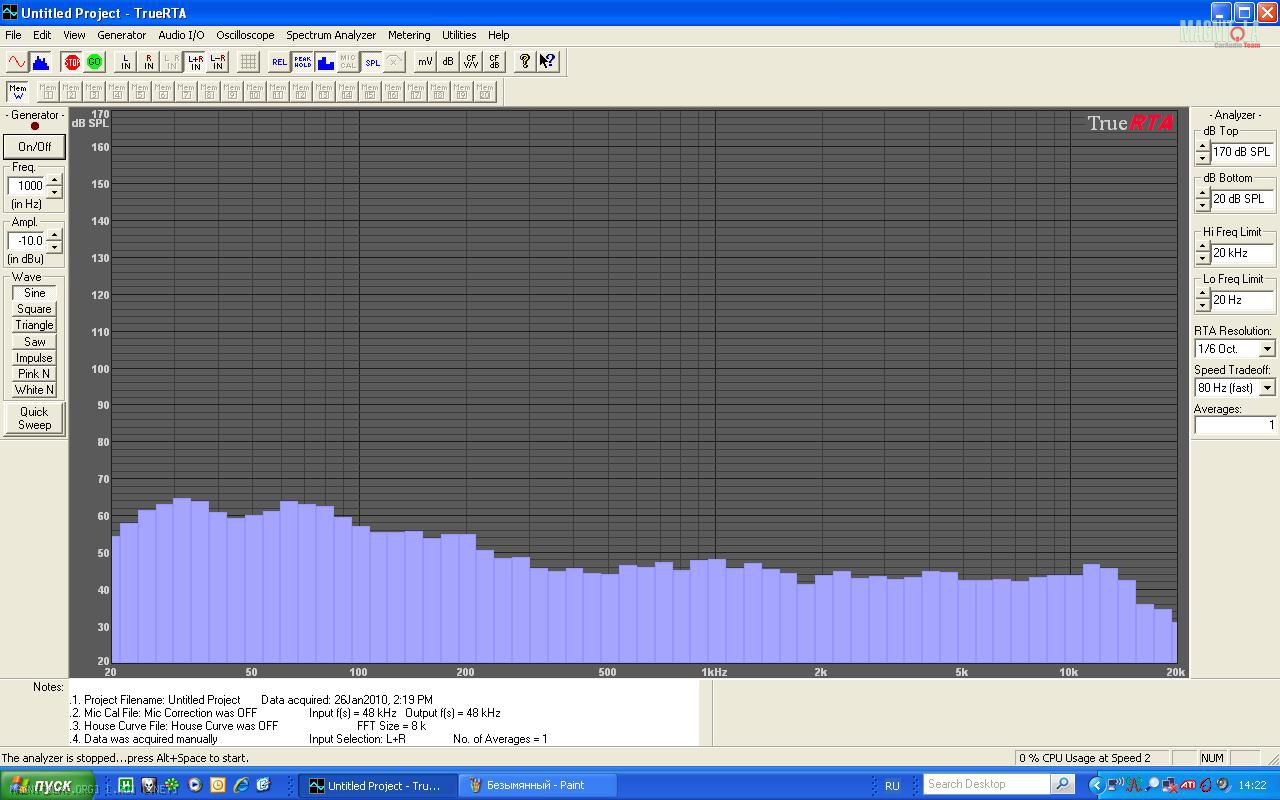
Task: Expand the Speed Tradeoff dropdown
Action: click(1267, 388)
